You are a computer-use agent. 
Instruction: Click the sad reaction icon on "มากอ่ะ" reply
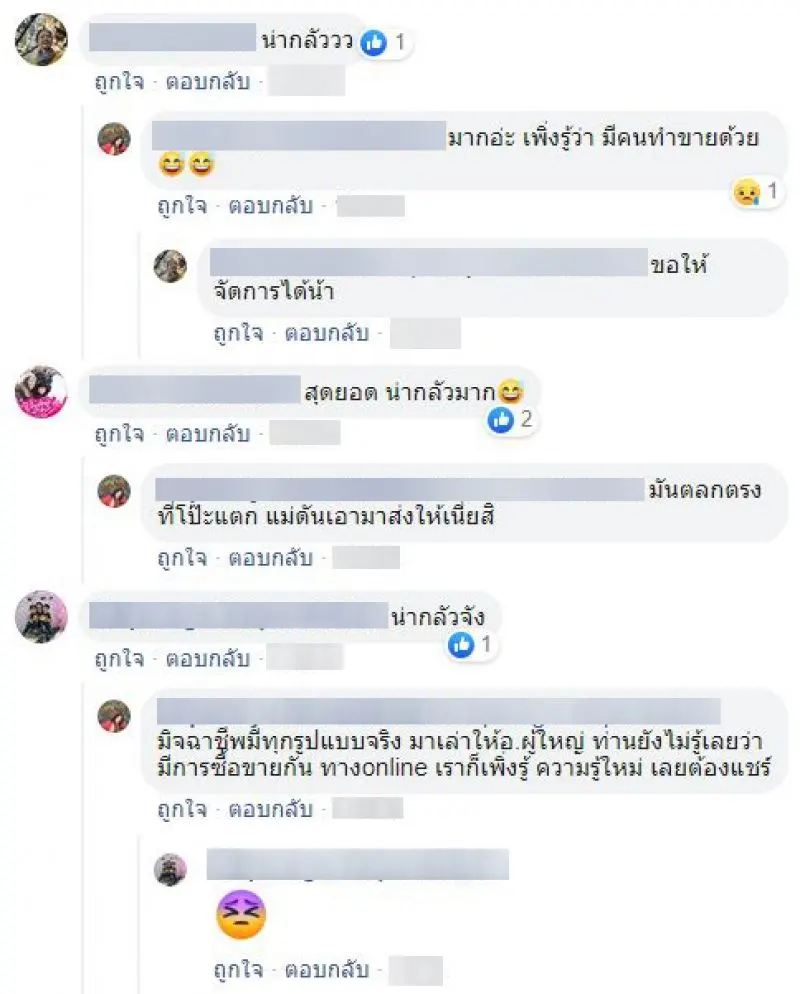tap(747, 191)
